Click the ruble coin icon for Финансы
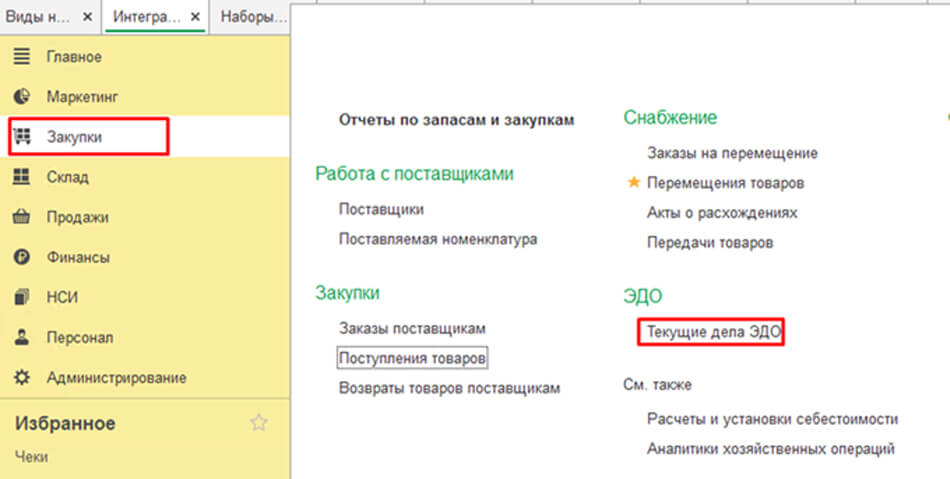 (21, 257)
